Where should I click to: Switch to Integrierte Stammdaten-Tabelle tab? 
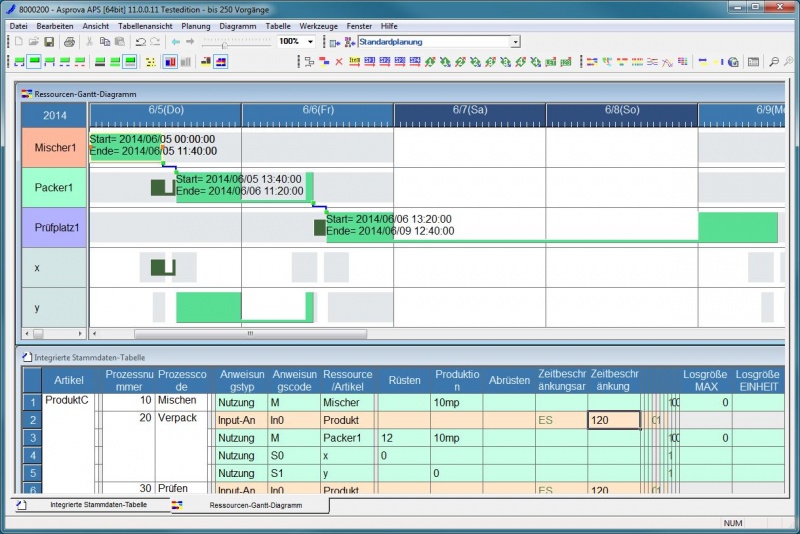click(x=97, y=505)
